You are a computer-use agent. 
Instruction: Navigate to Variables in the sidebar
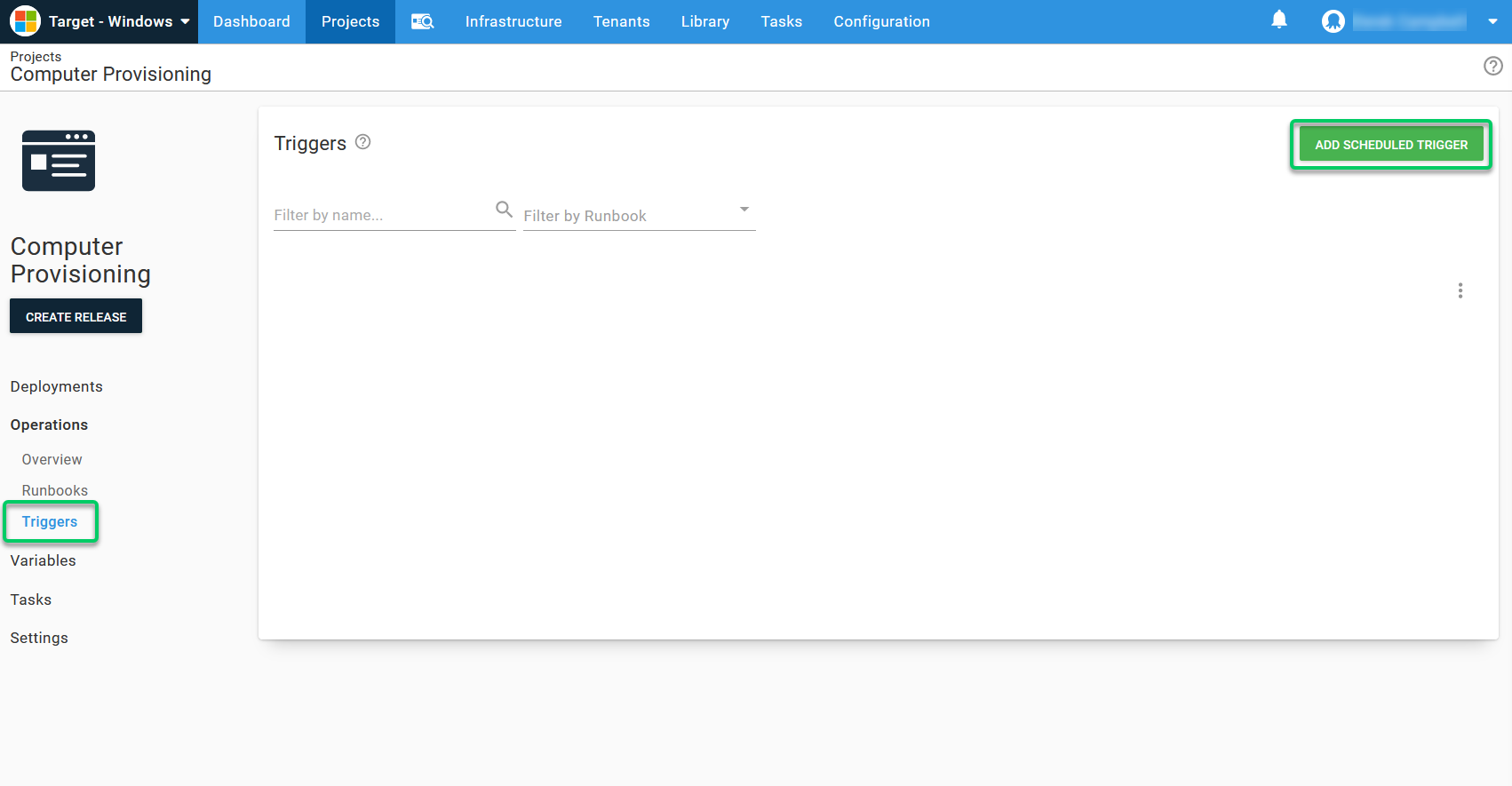[44, 560]
